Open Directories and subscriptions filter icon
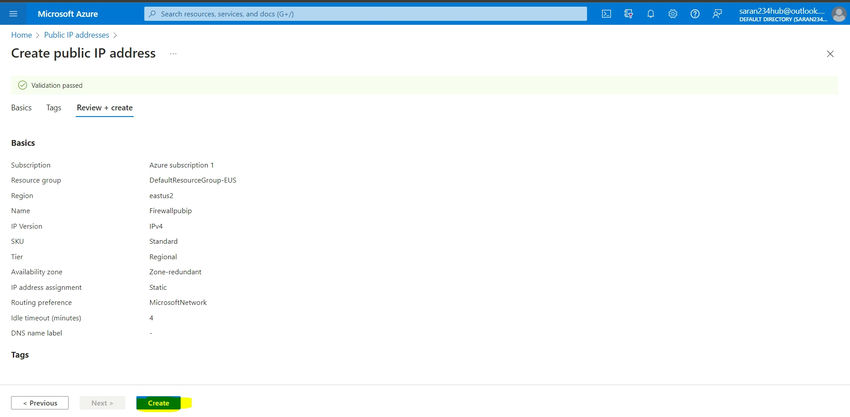The image size is (850, 417). tap(629, 14)
